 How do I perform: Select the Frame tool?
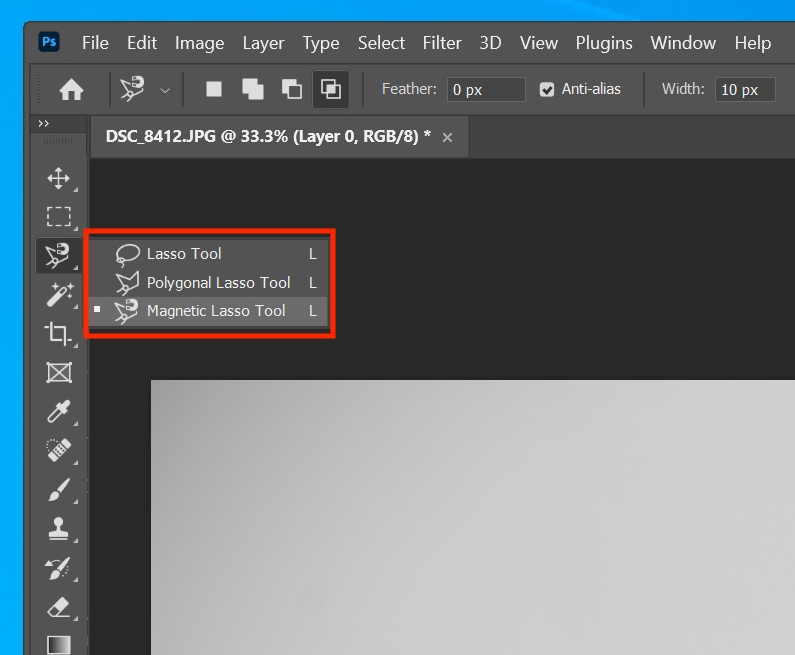click(59, 373)
